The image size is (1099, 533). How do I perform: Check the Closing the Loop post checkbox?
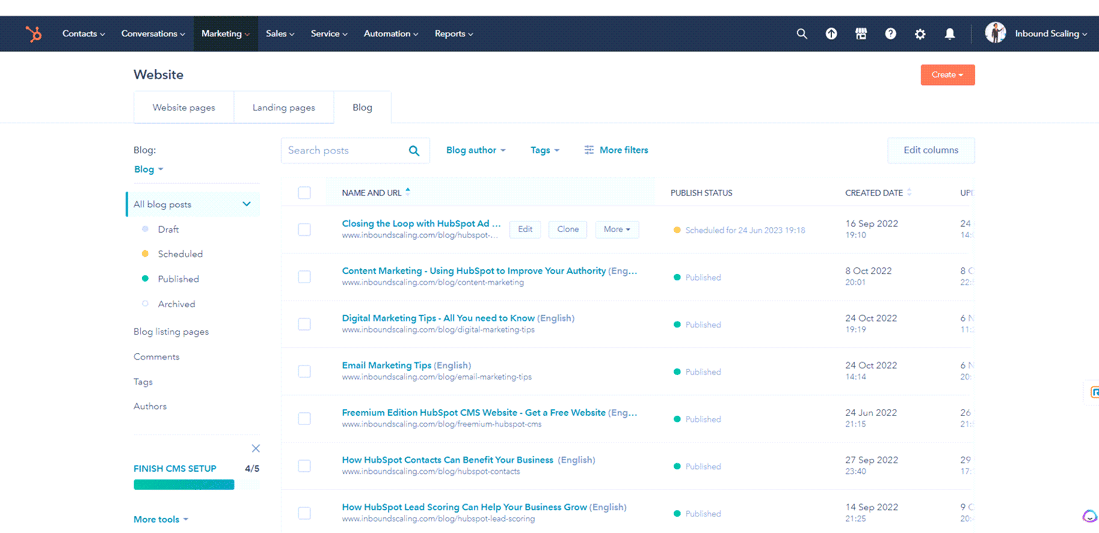click(304, 229)
